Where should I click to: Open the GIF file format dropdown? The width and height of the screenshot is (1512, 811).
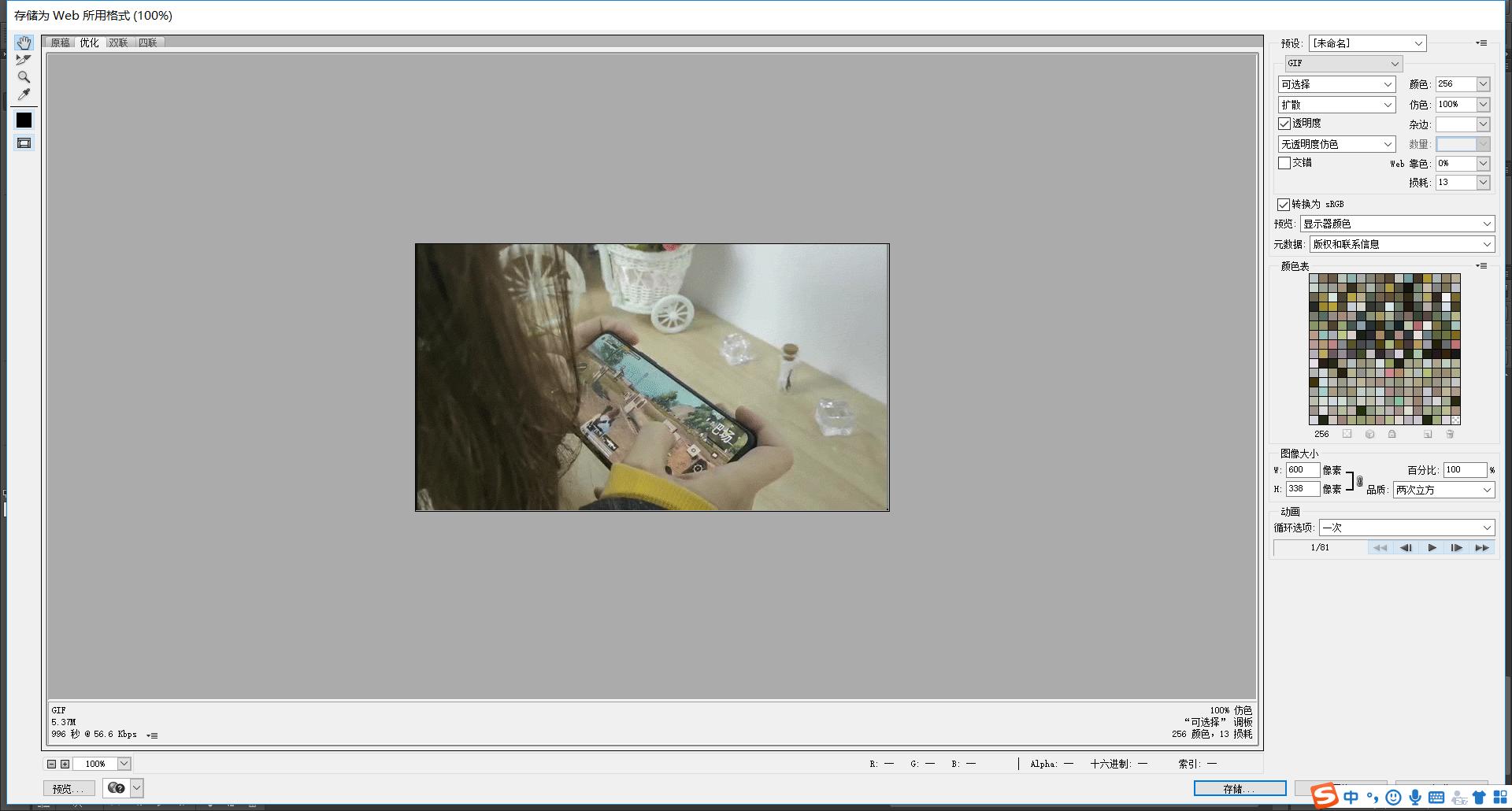click(1343, 63)
